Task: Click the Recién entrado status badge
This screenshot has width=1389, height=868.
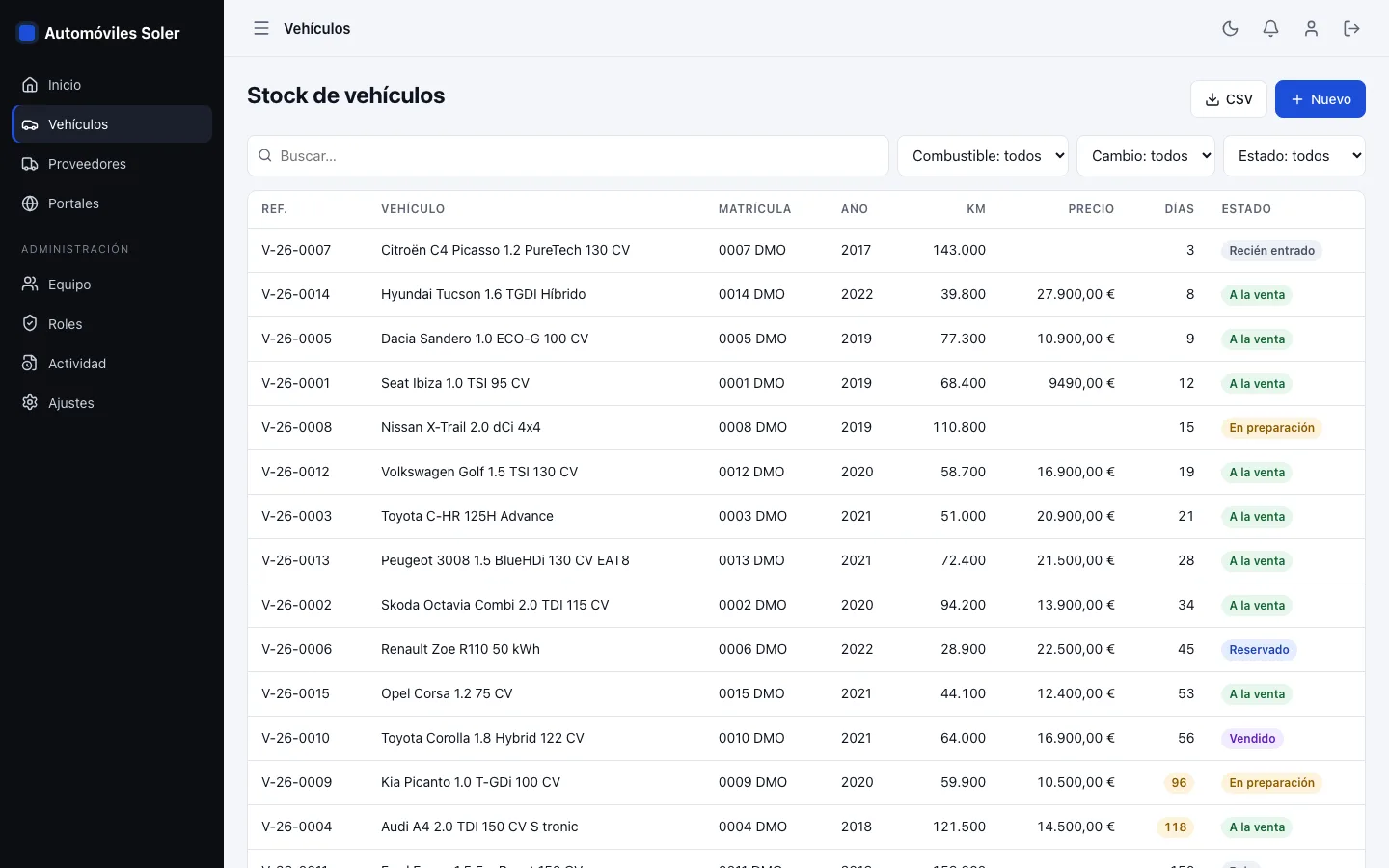Action: [1271, 251]
